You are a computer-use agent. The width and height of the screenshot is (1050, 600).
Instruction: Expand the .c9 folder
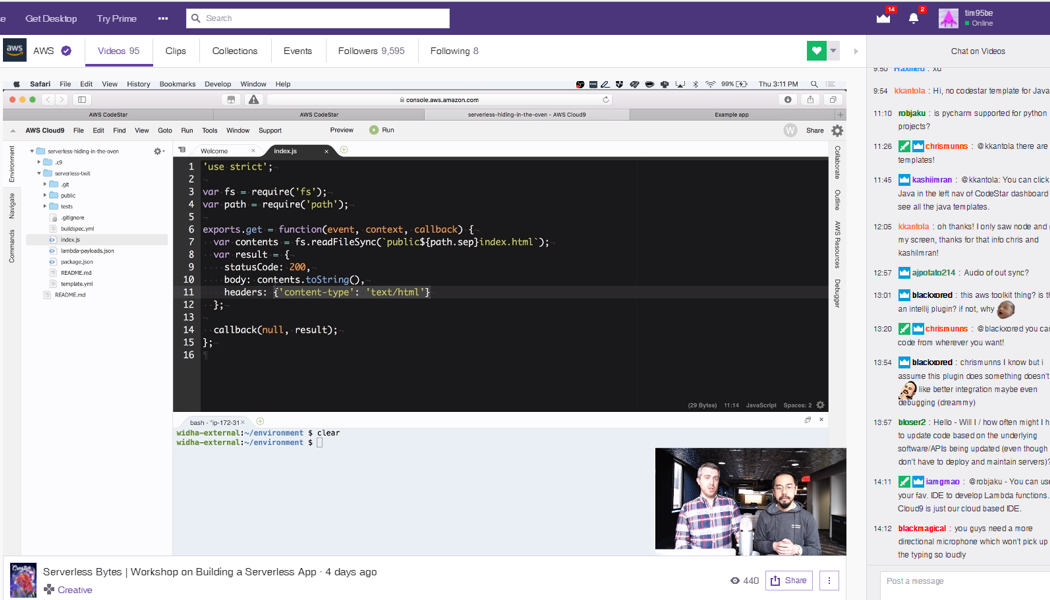click(x=39, y=162)
